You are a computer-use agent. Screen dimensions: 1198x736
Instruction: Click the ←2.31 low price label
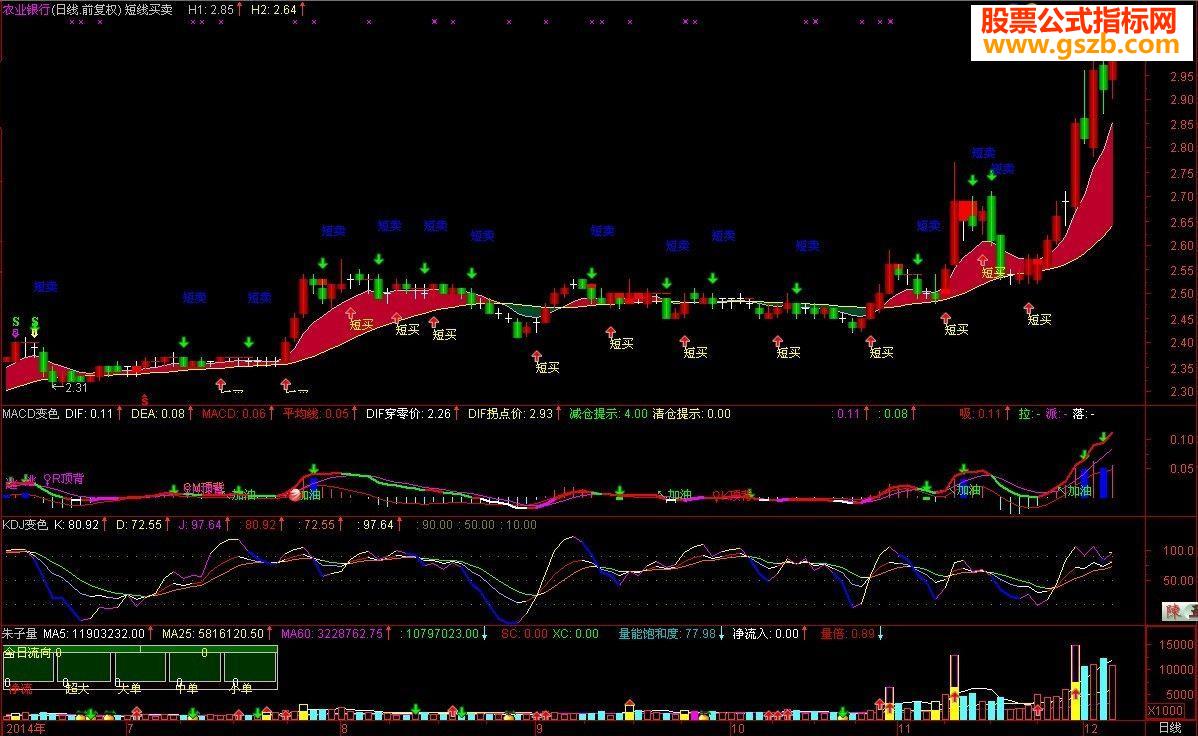(x=70, y=387)
